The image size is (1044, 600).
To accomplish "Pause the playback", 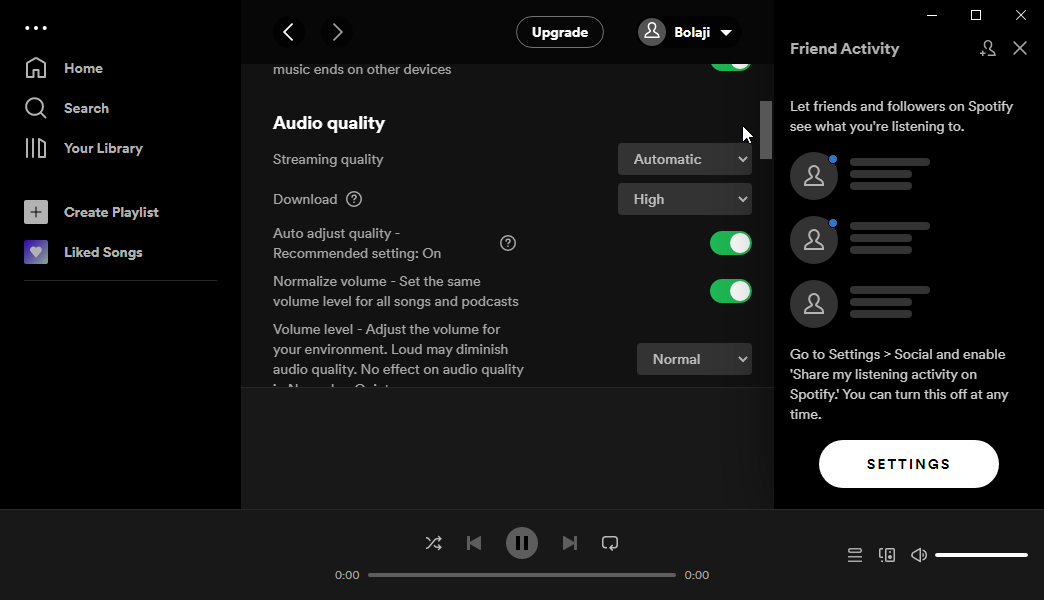I will click(x=521, y=543).
